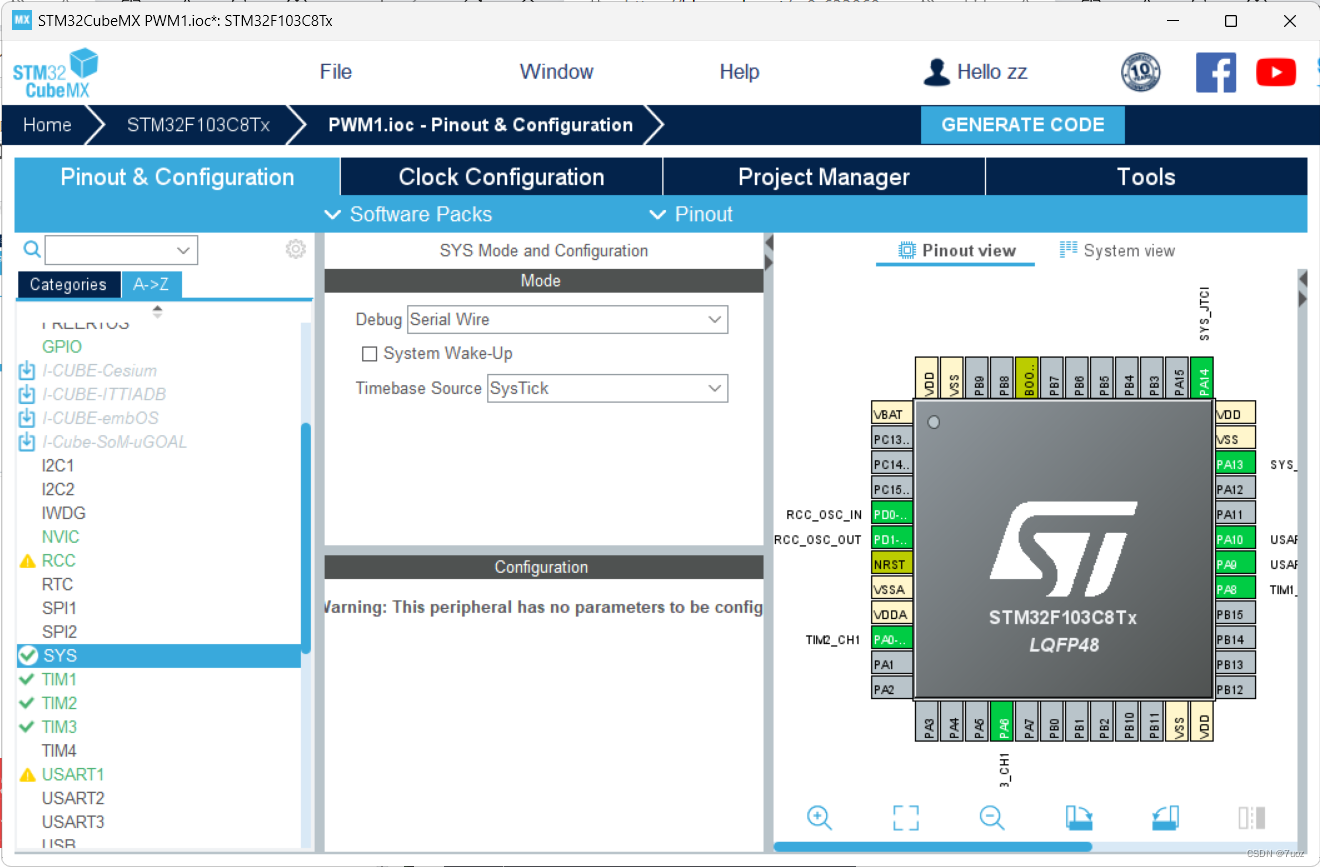Click the USART1 warning triangle icon
Screen dimensions: 1320x867
pyautogui.click(x=28, y=775)
